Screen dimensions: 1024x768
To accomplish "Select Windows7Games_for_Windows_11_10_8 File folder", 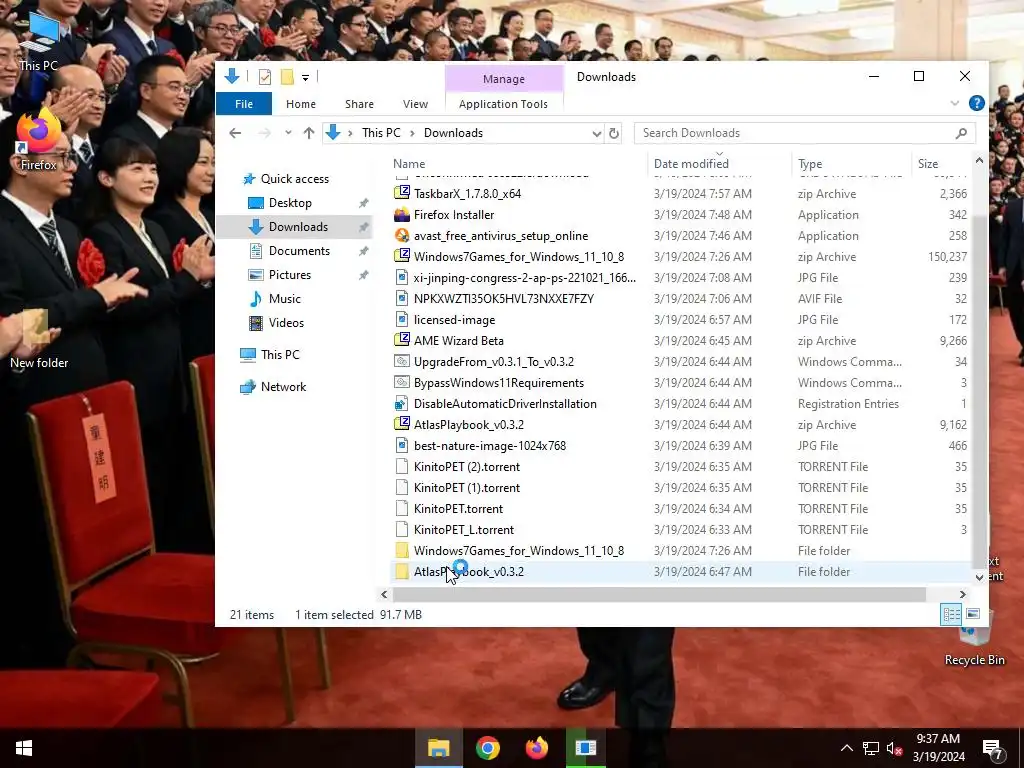I will tap(680, 551).
